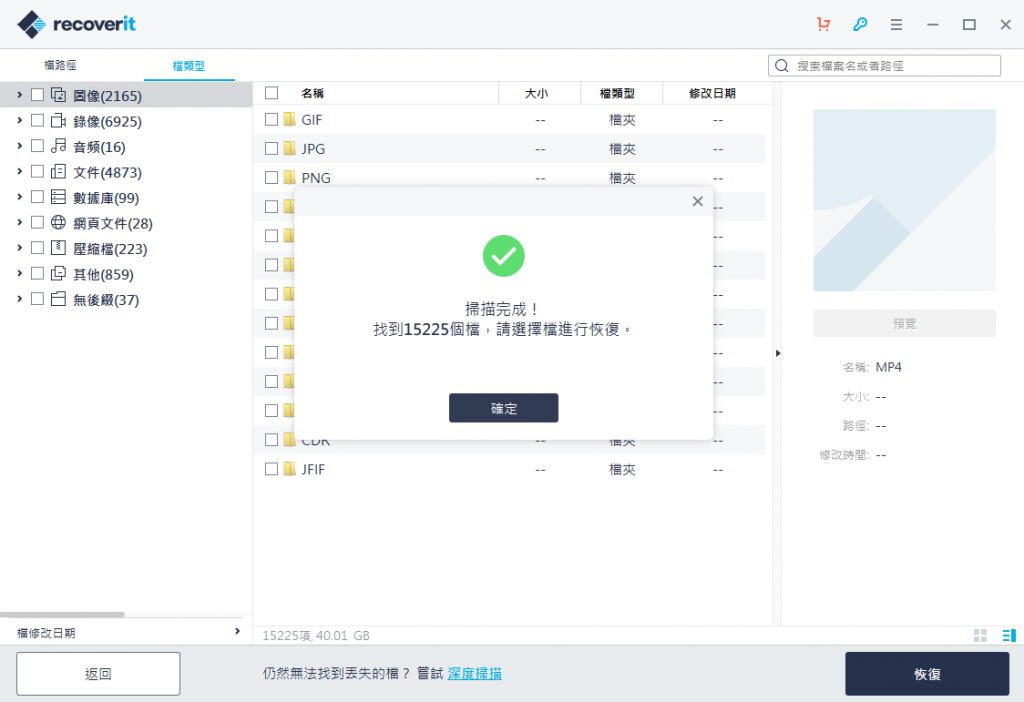Open the 深度掃描 deep scan link

point(474,673)
